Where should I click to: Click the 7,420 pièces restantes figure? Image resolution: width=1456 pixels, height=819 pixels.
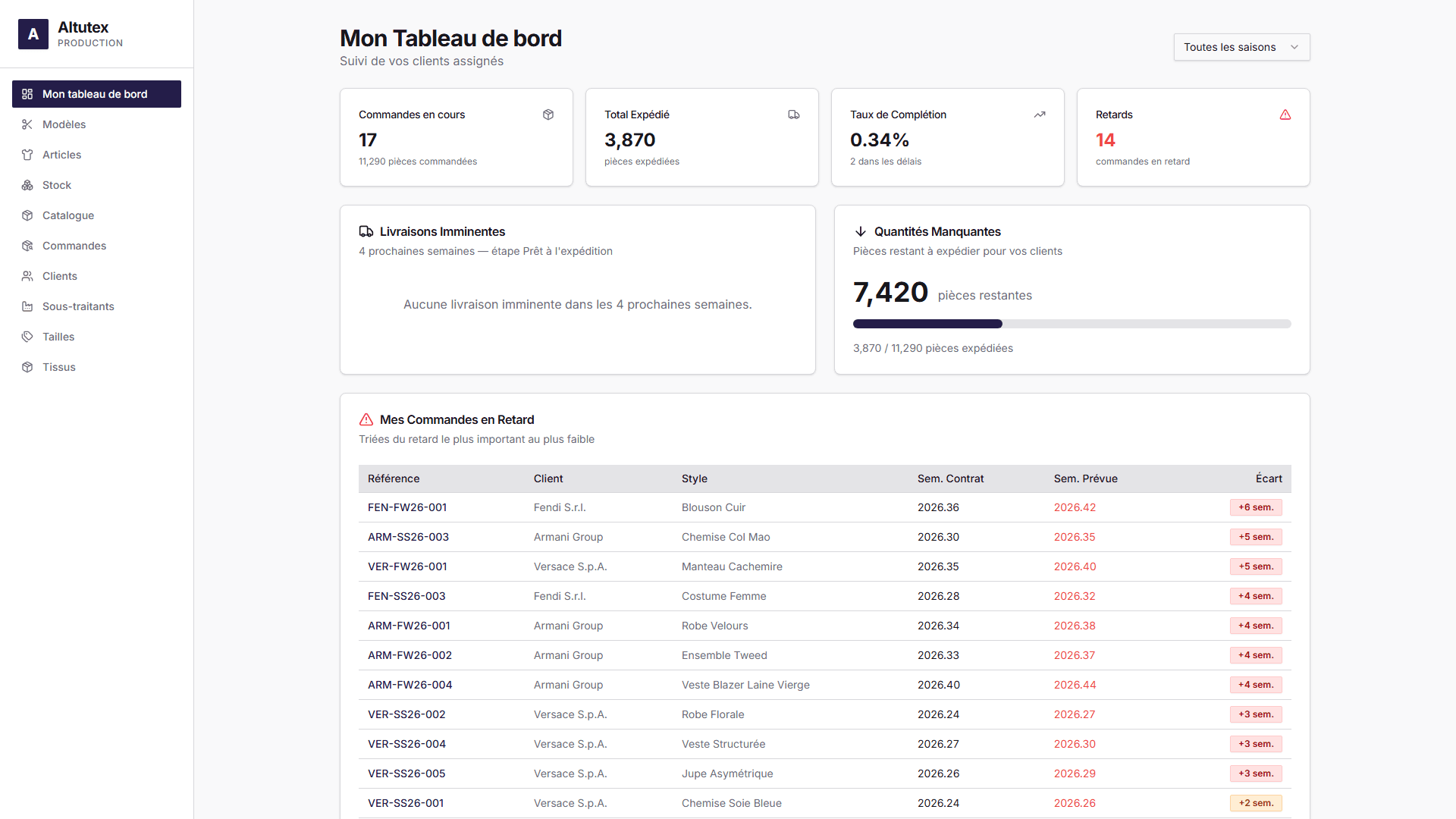pyautogui.click(x=943, y=293)
